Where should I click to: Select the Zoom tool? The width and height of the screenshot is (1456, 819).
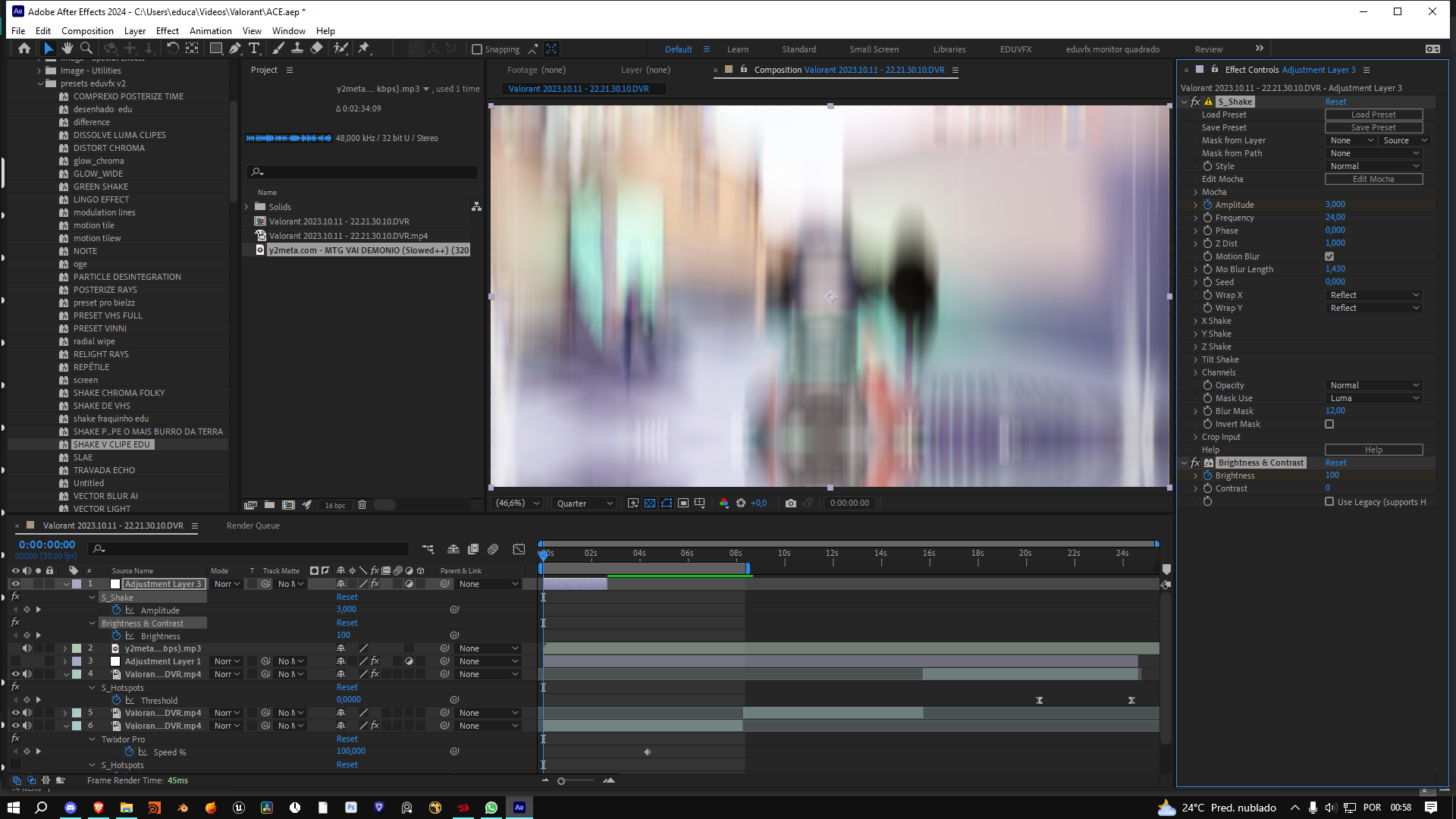click(86, 48)
